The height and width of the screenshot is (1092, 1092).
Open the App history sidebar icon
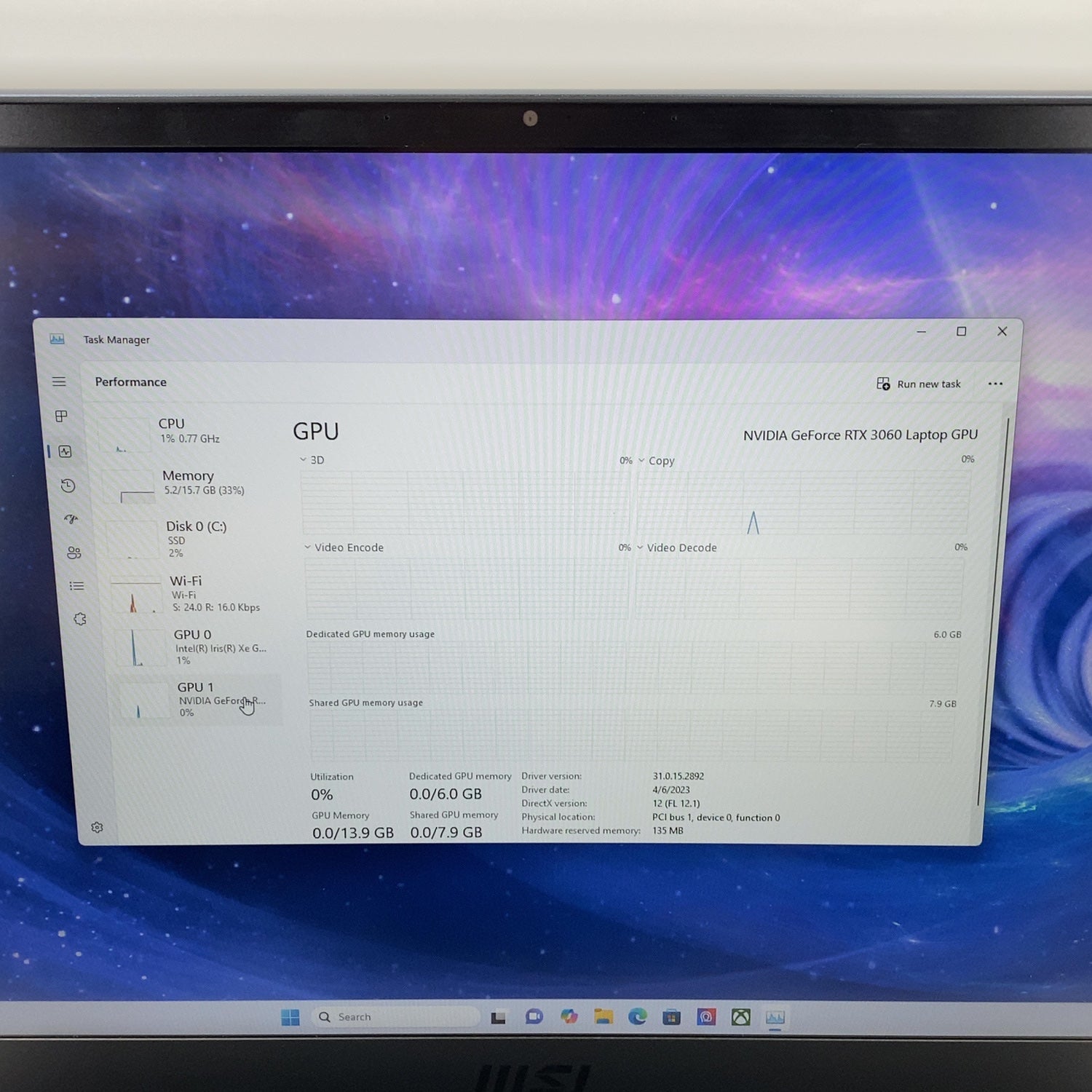(x=68, y=486)
